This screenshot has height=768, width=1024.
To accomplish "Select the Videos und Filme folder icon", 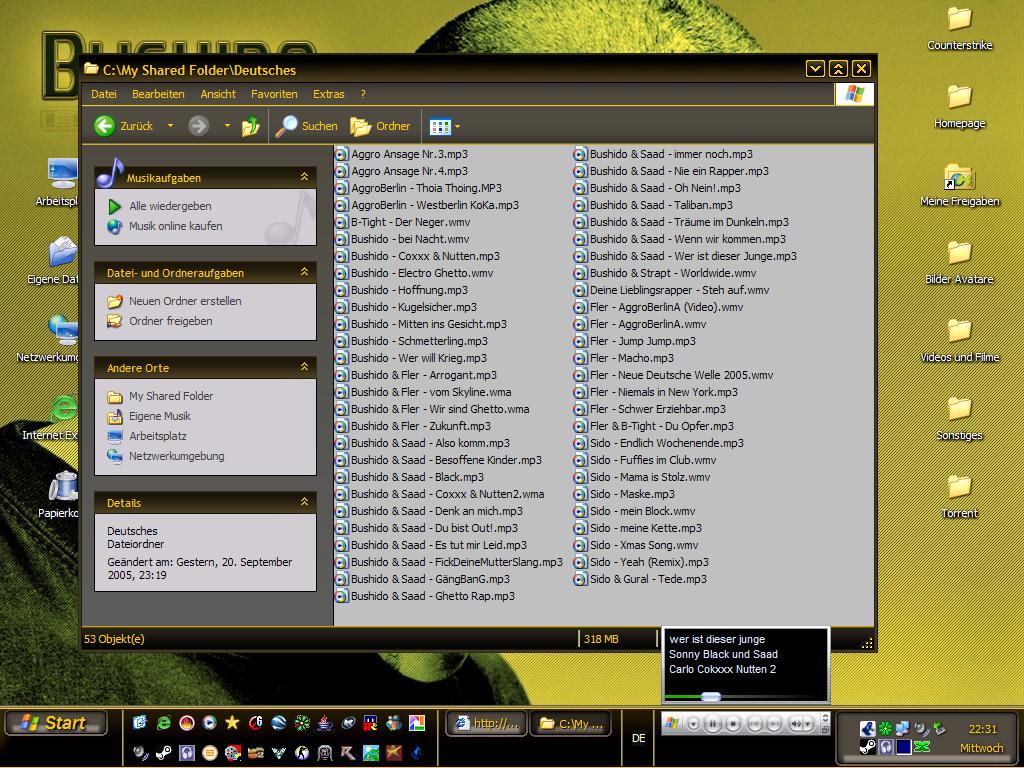I will tap(959, 331).
